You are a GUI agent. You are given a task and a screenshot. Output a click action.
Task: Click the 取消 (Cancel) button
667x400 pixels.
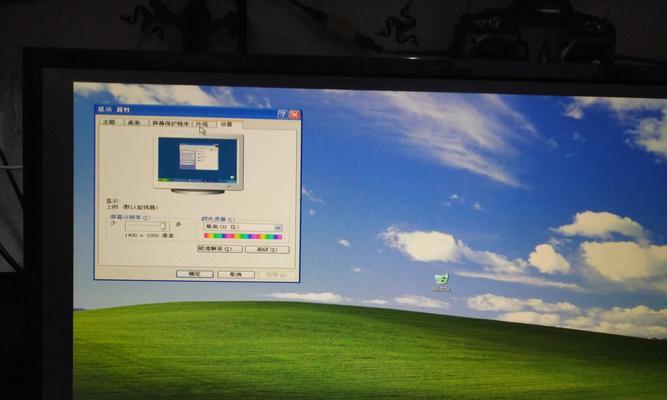pos(236,274)
